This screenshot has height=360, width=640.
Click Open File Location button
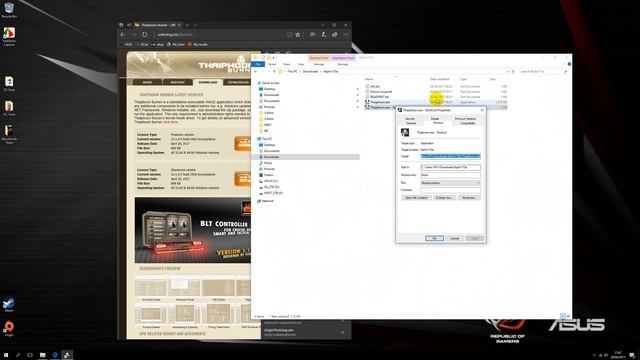tap(416, 198)
